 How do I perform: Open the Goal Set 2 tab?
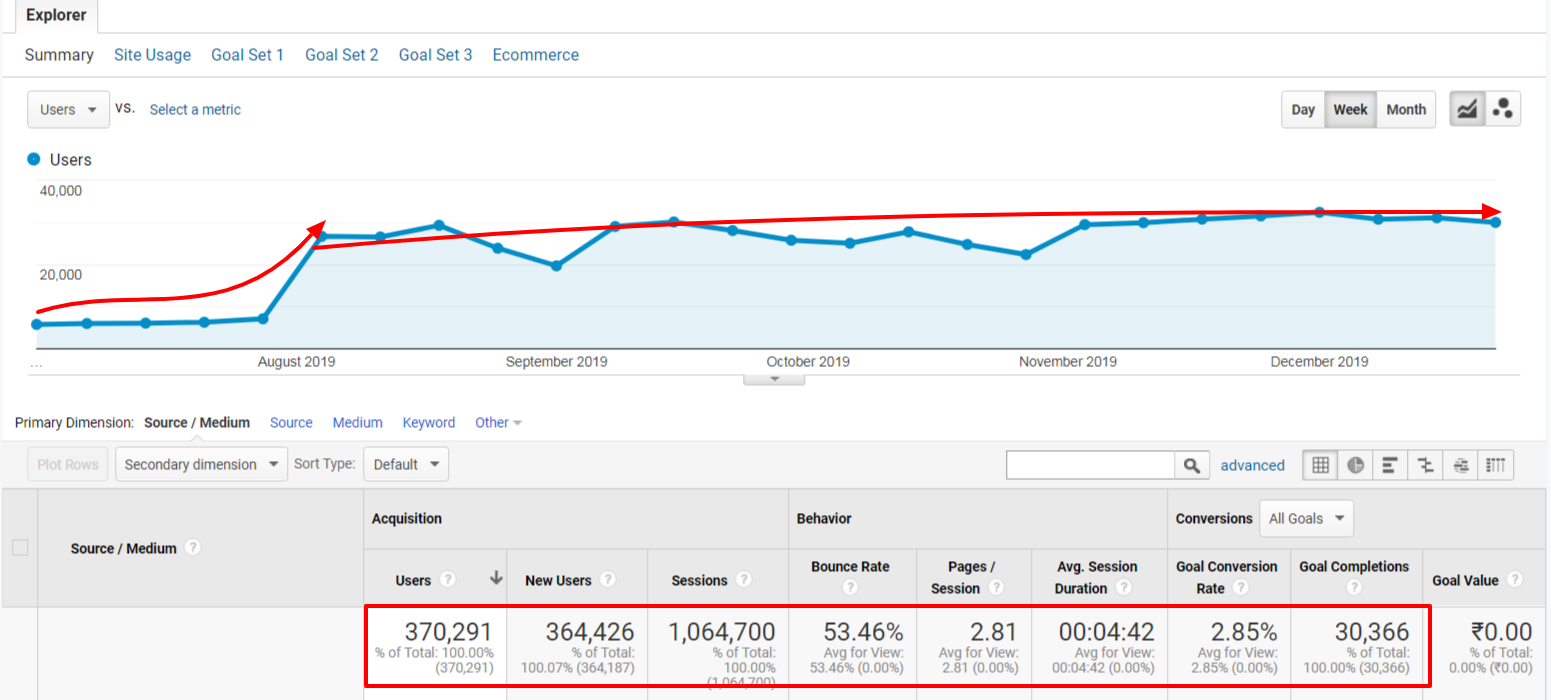pos(342,55)
